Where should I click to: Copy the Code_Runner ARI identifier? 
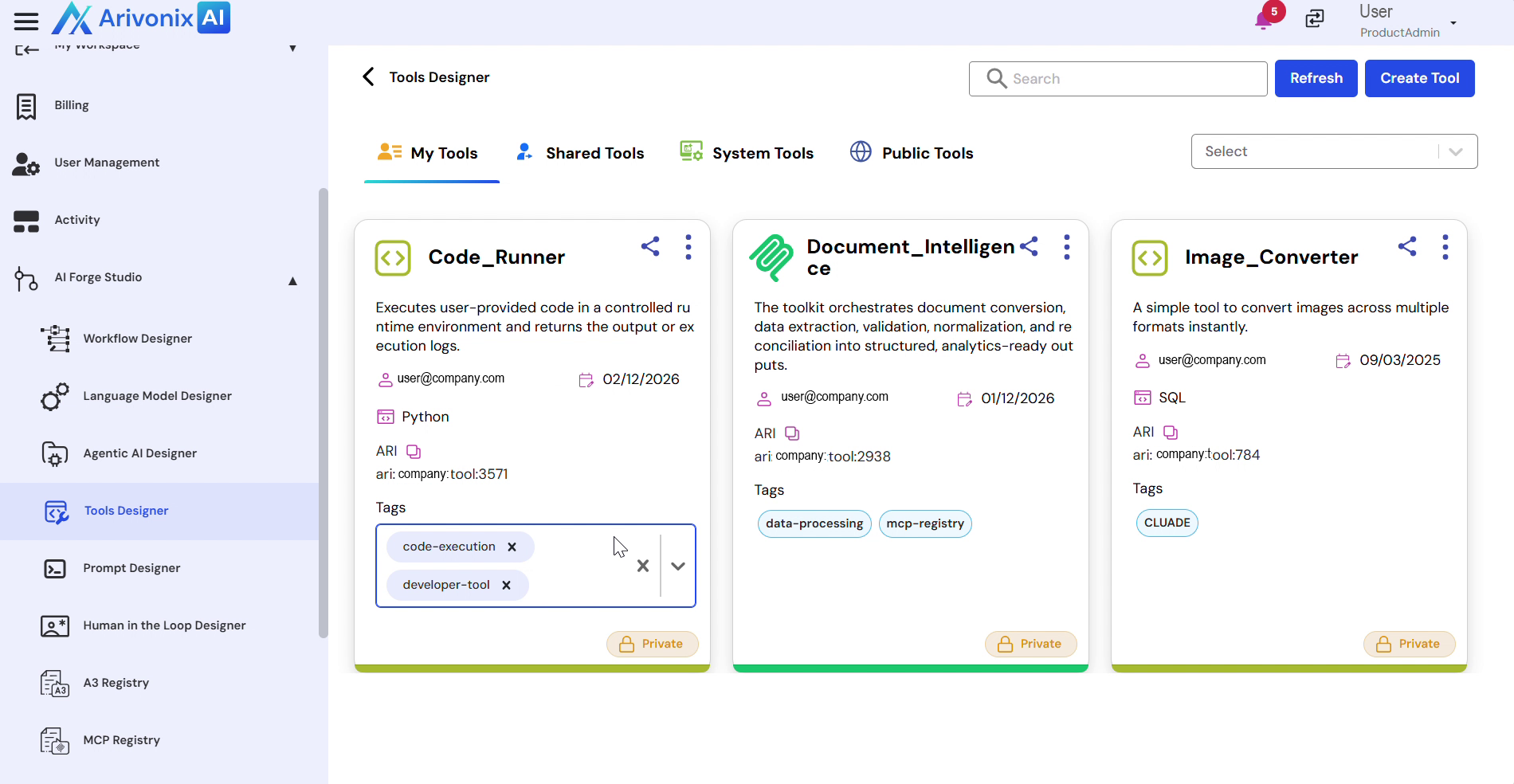coord(414,452)
